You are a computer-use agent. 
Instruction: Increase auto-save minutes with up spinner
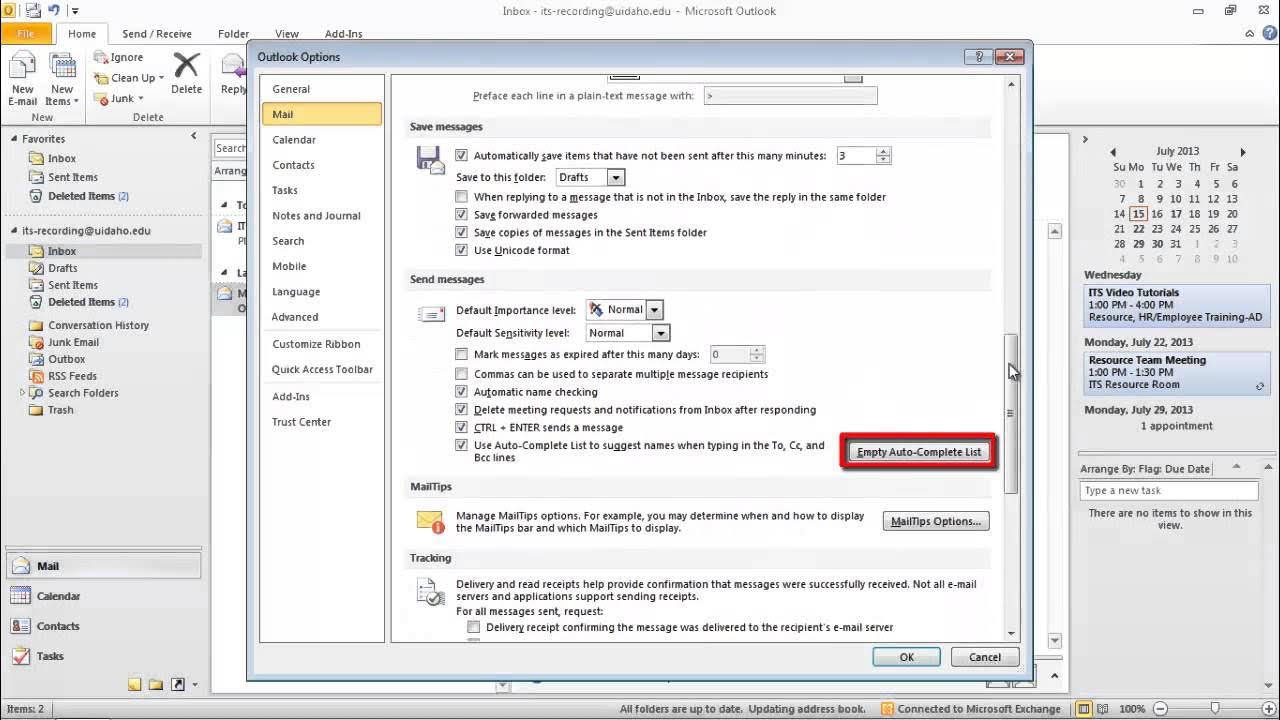(x=883, y=152)
